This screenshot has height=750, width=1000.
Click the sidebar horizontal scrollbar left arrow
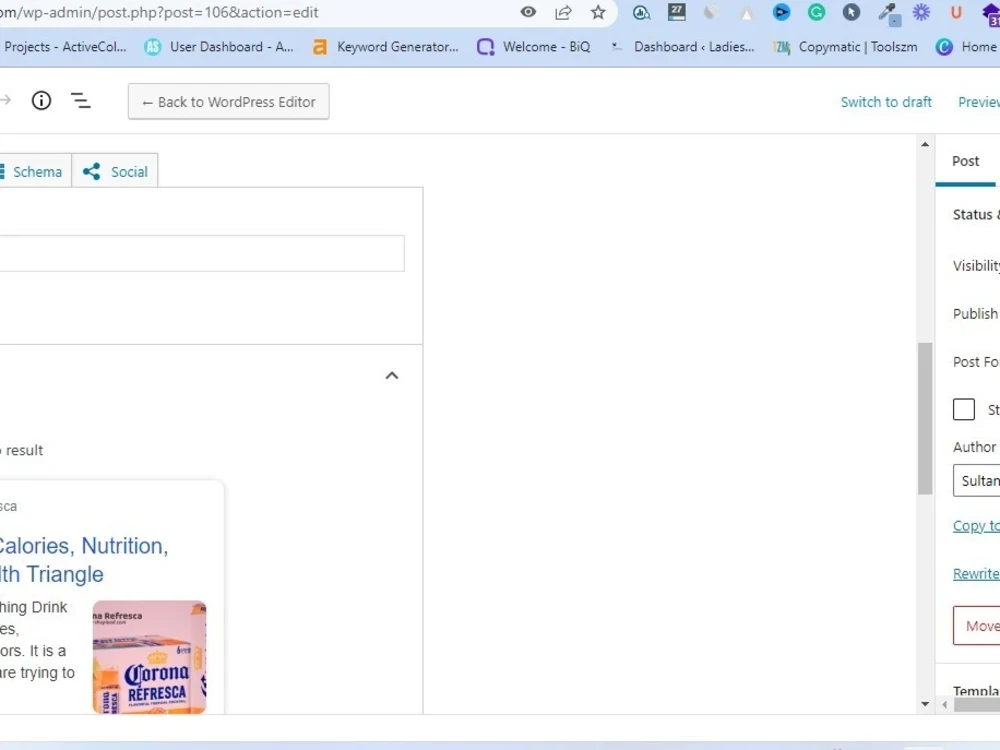[945, 705]
